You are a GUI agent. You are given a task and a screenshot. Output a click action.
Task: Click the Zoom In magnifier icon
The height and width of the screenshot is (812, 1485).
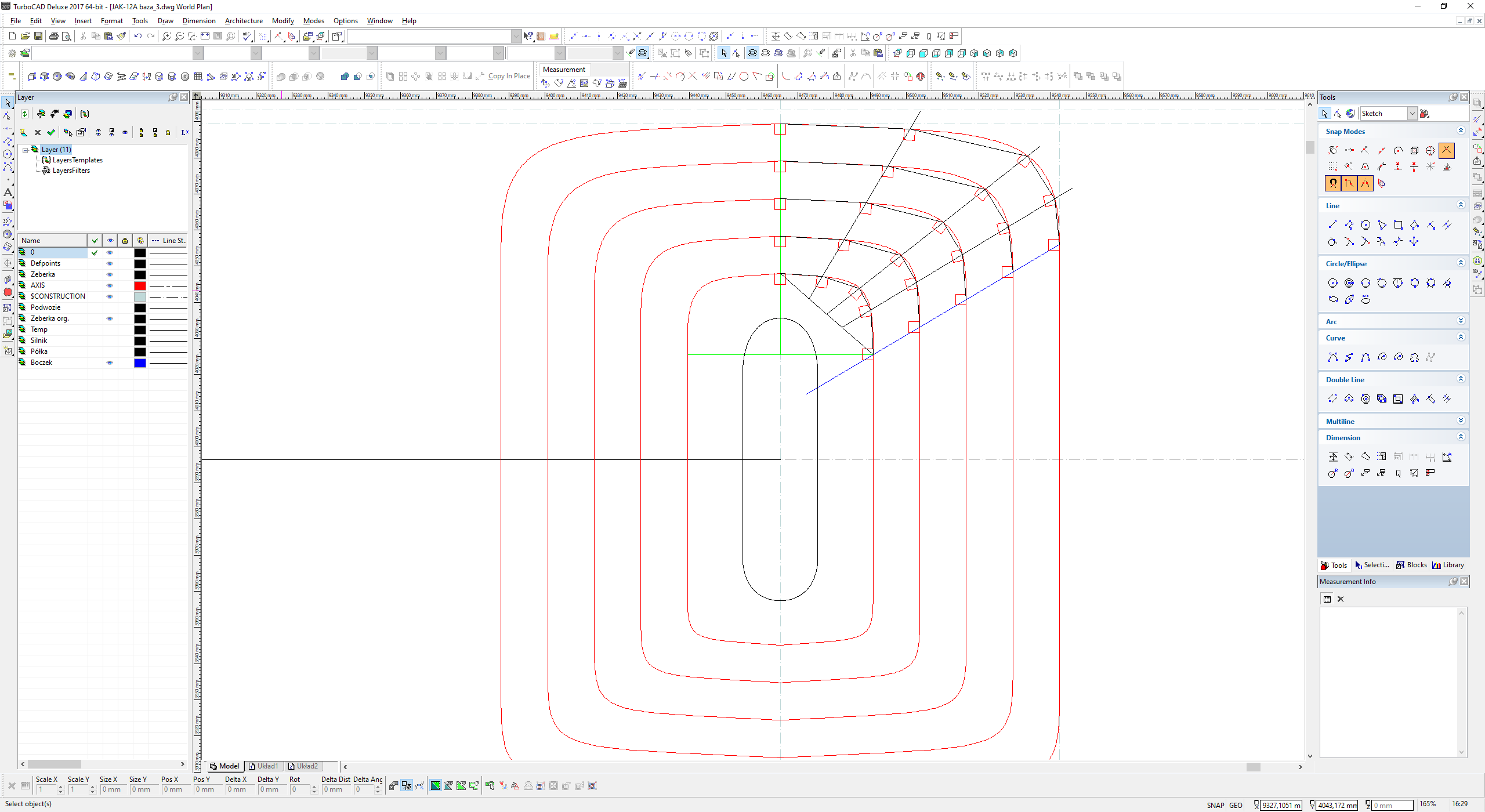(x=166, y=36)
